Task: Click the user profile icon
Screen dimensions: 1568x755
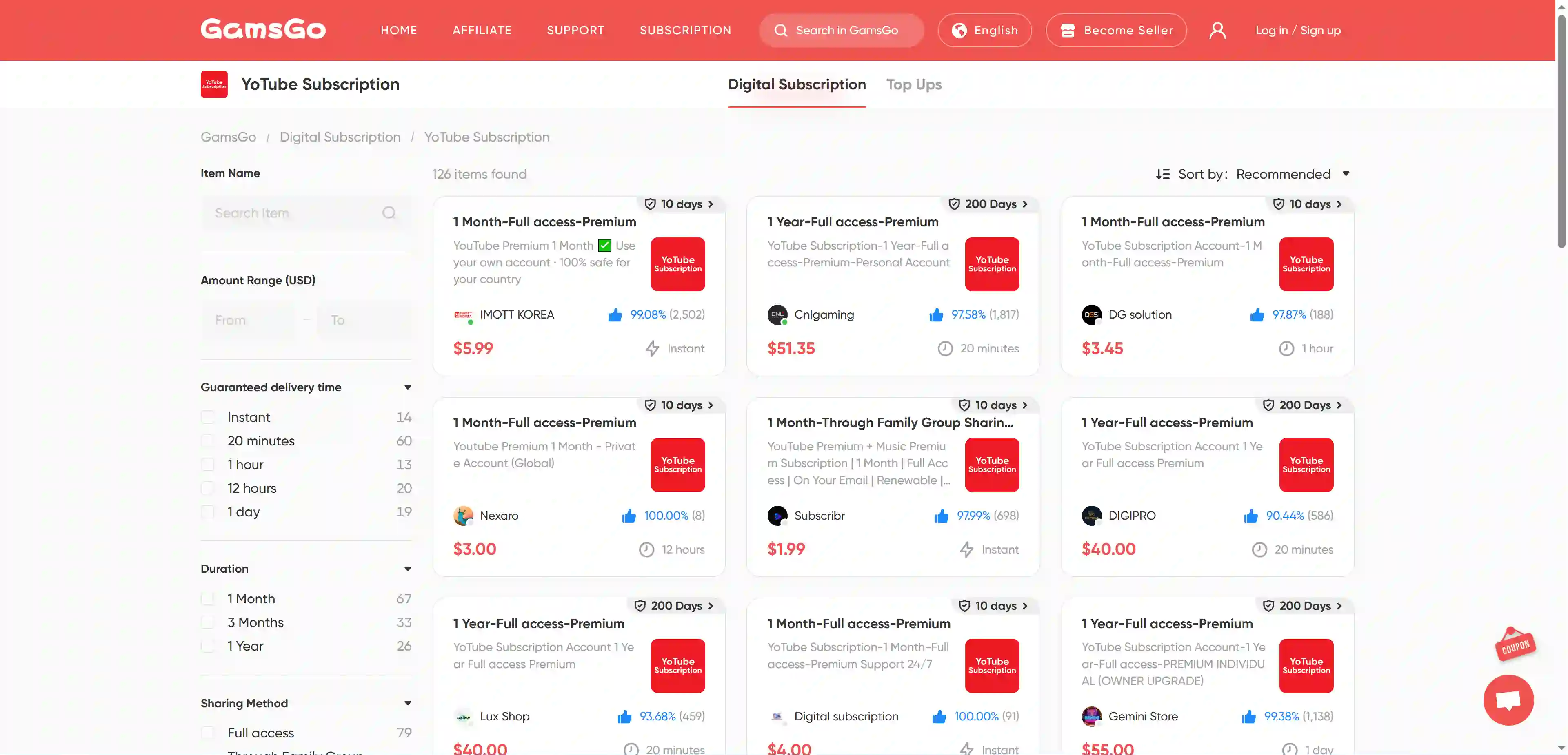Action: (x=1217, y=31)
